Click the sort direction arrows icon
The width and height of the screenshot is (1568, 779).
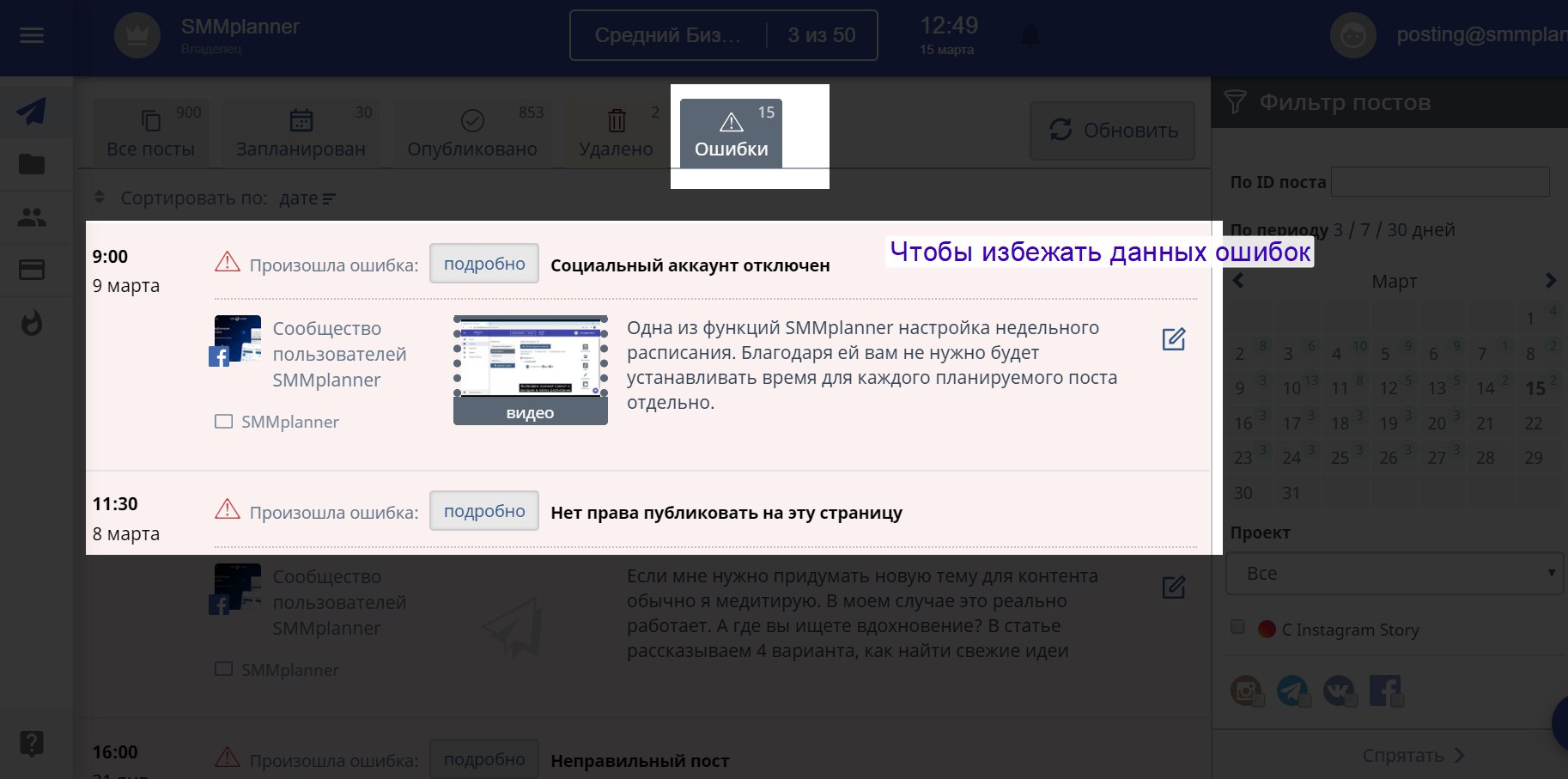click(100, 198)
